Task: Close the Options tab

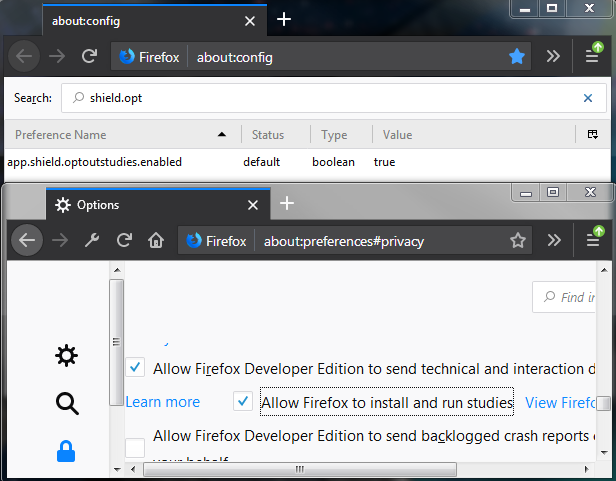Action: click(253, 205)
